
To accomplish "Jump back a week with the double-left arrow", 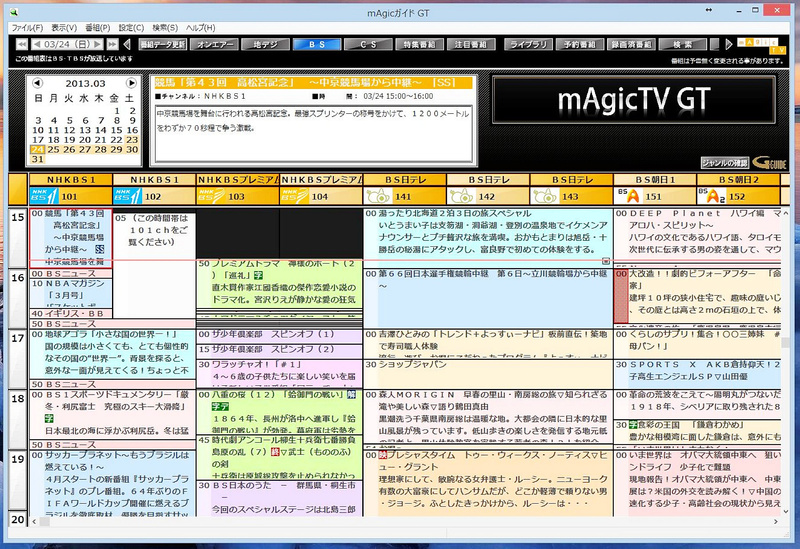I will pyautogui.click(x=21, y=44).
